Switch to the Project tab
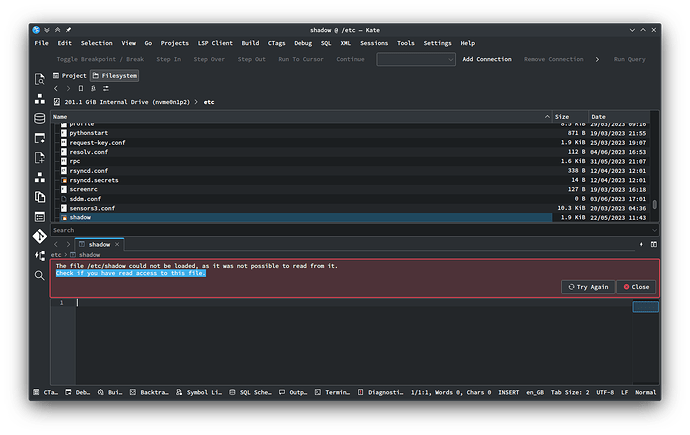The height and width of the screenshot is (435, 690). coord(70,76)
